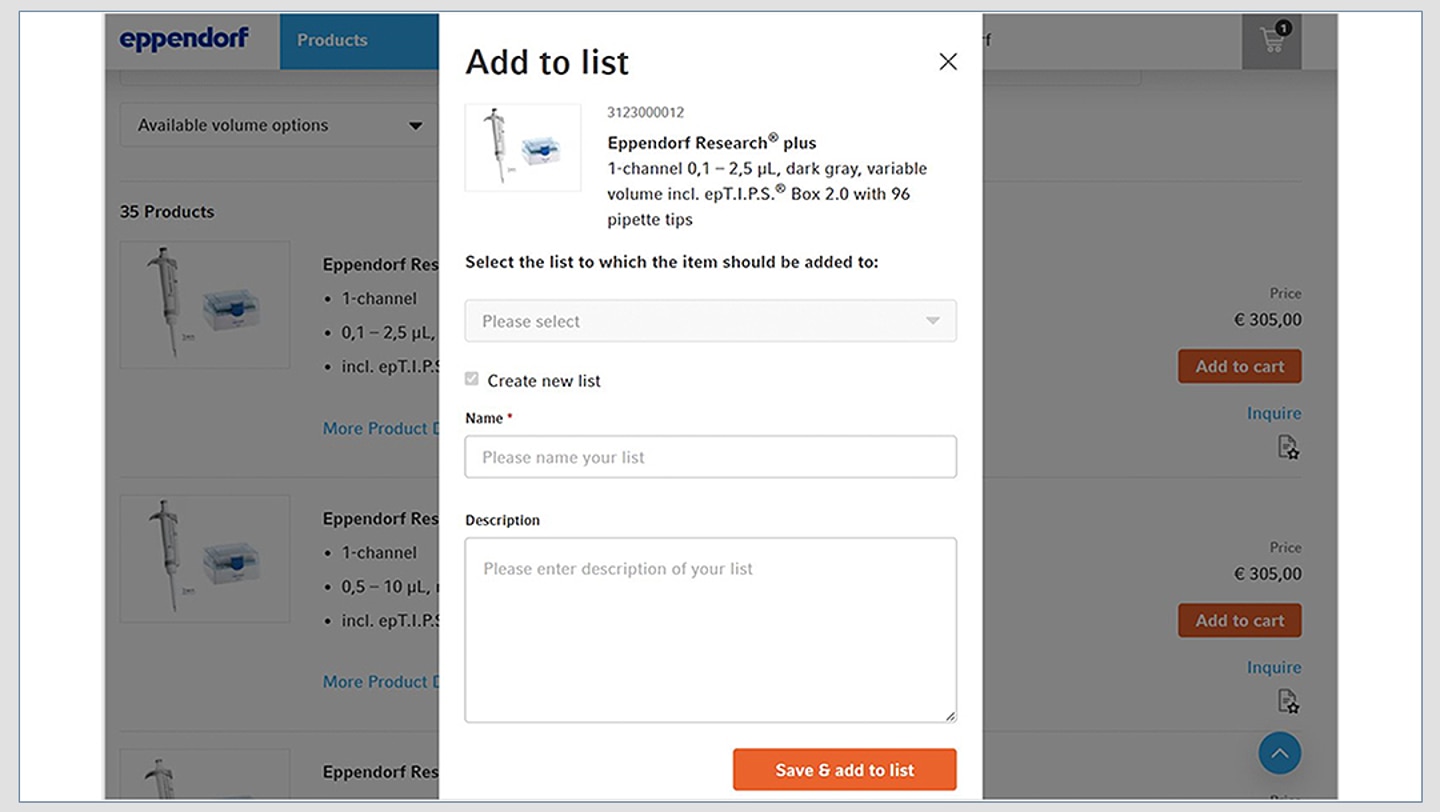Viewport: 1440px width, 812px height.
Task: Toggle the Create new list checkbox
Action: click(x=472, y=379)
